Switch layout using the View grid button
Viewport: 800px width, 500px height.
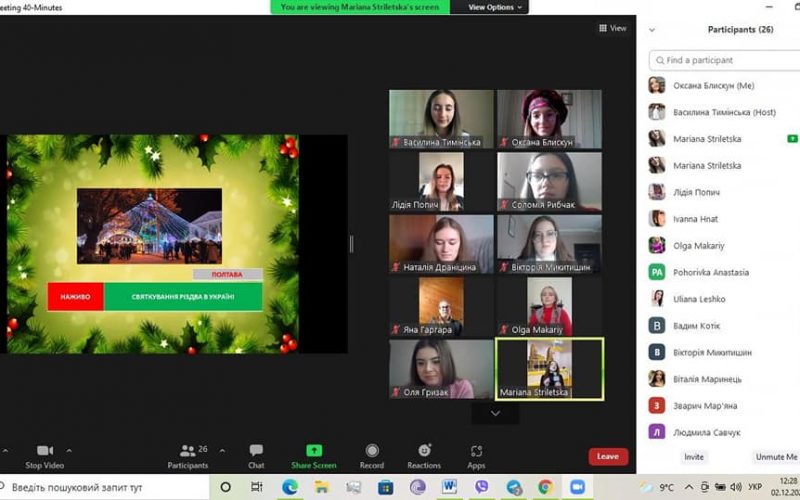pos(612,28)
